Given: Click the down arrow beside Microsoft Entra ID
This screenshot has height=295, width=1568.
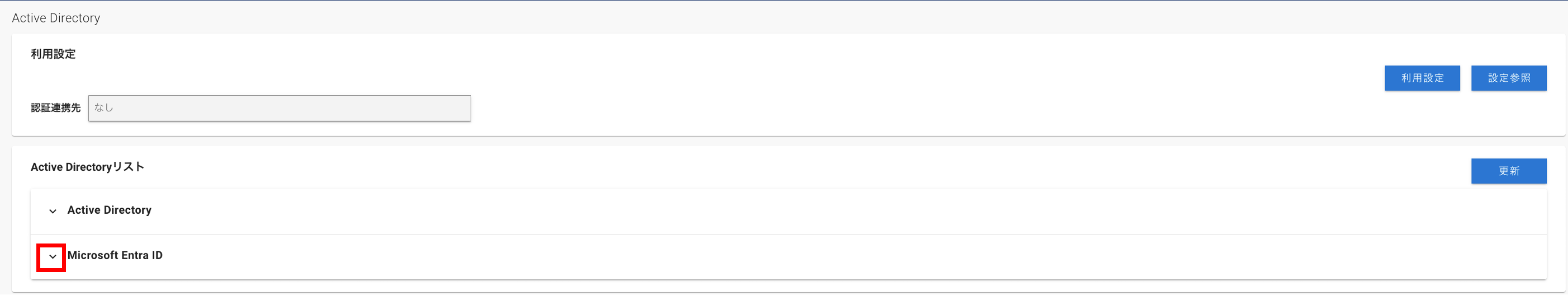Looking at the screenshot, I should 53,256.
